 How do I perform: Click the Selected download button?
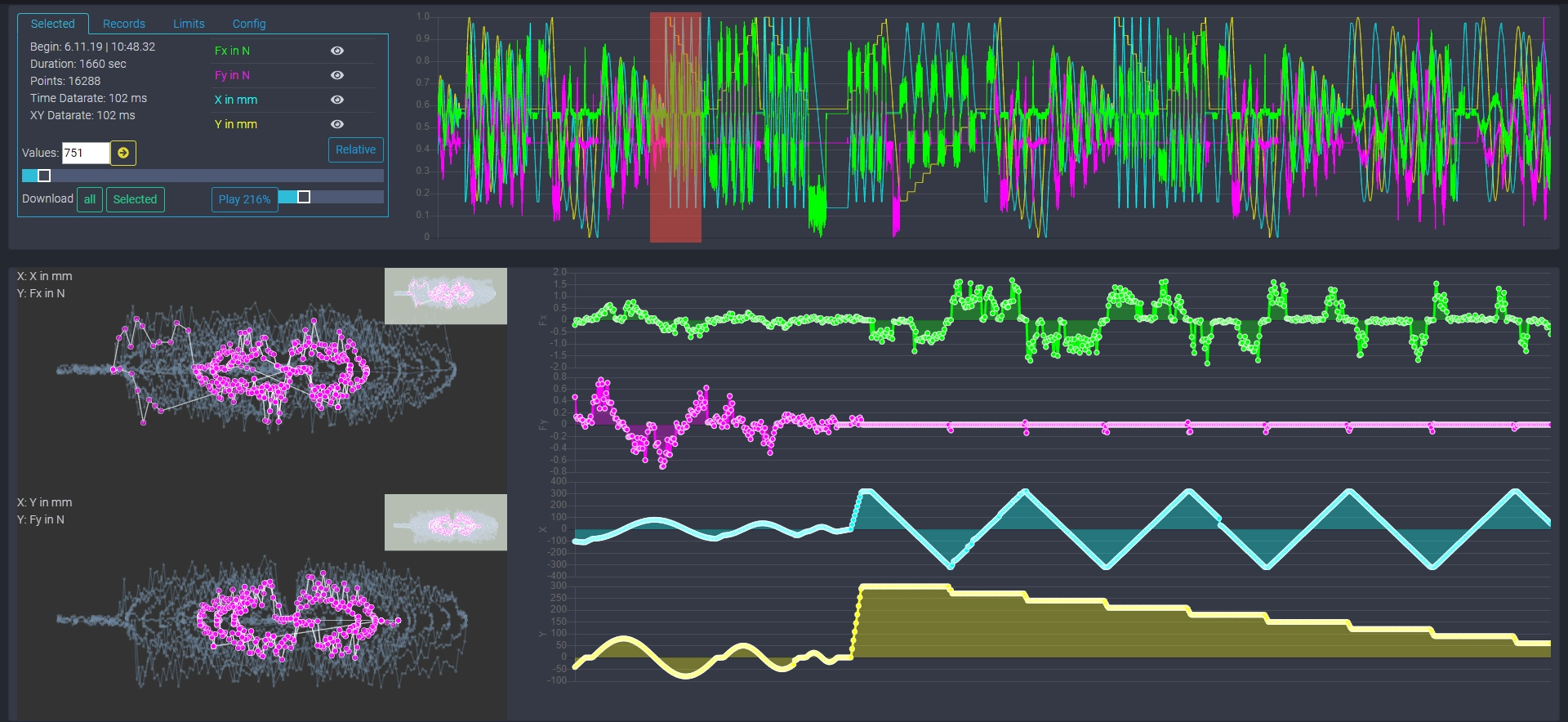(x=135, y=199)
